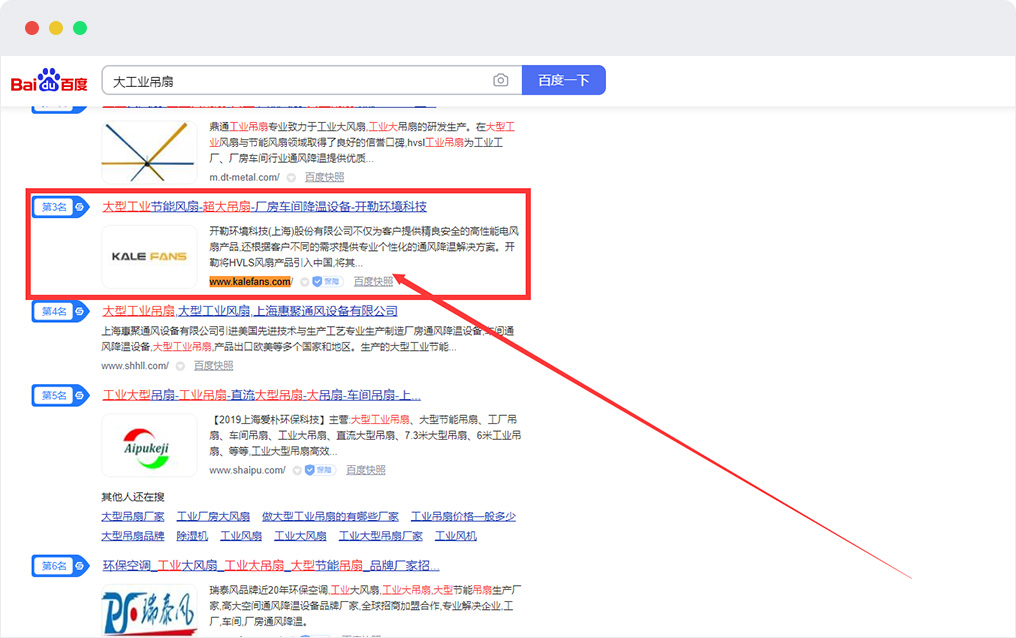Screen dimensions: 1016x638
Task: Click the www.kalefans.com URL
Action: pos(251,282)
